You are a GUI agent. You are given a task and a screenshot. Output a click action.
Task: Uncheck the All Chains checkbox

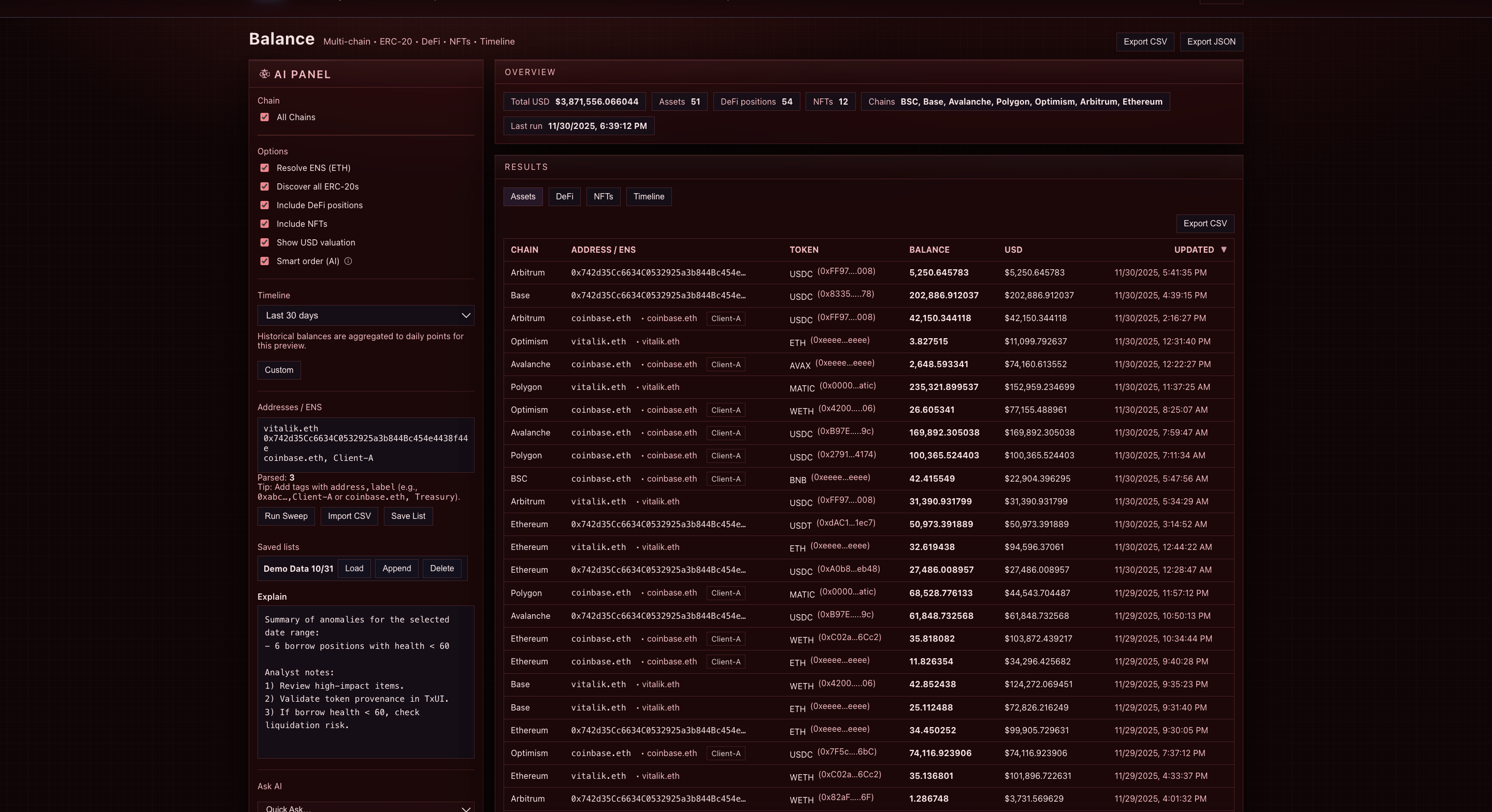coord(265,117)
